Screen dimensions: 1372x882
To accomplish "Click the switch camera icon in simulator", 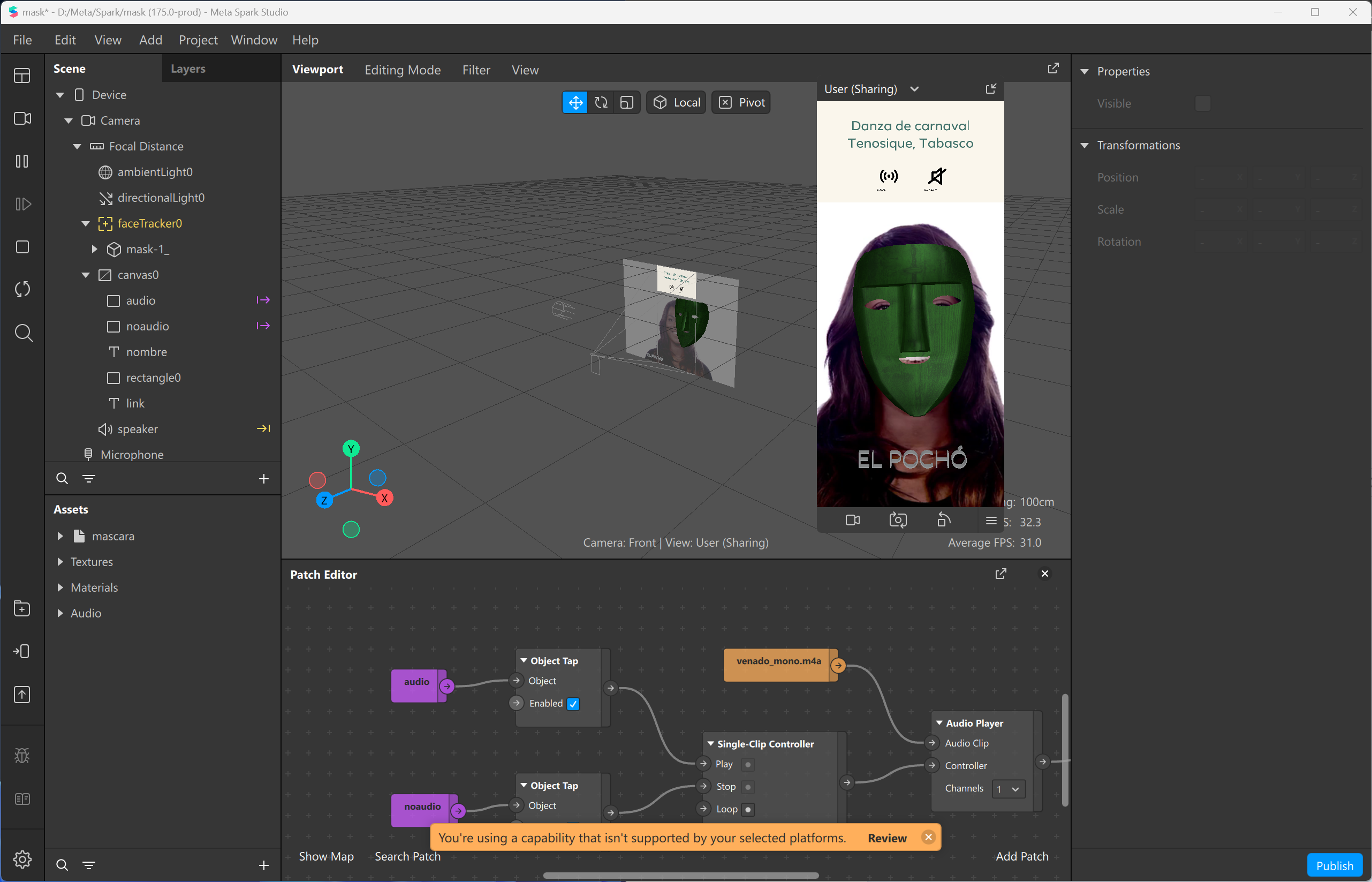I will (898, 520).
